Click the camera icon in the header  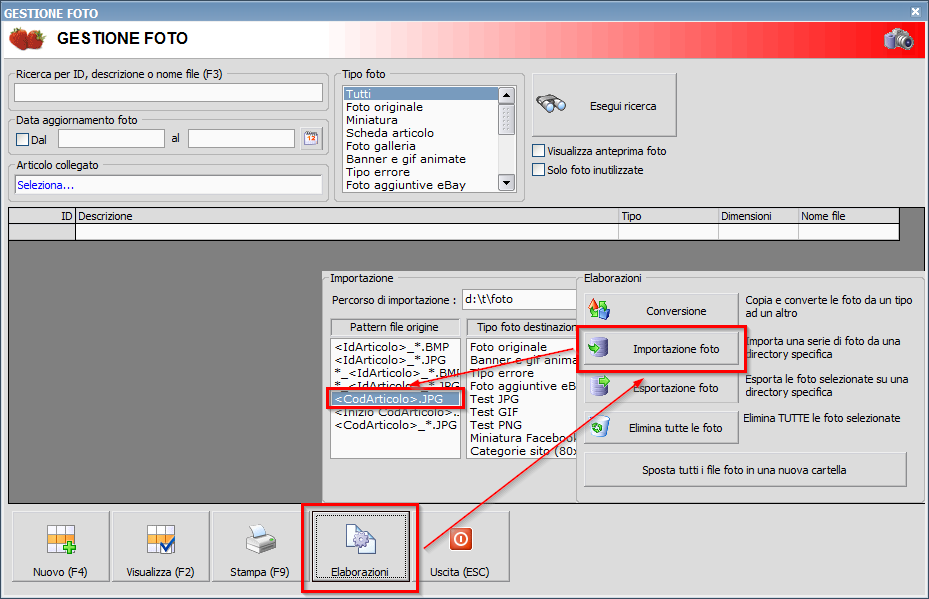click(x=899, y=40)
